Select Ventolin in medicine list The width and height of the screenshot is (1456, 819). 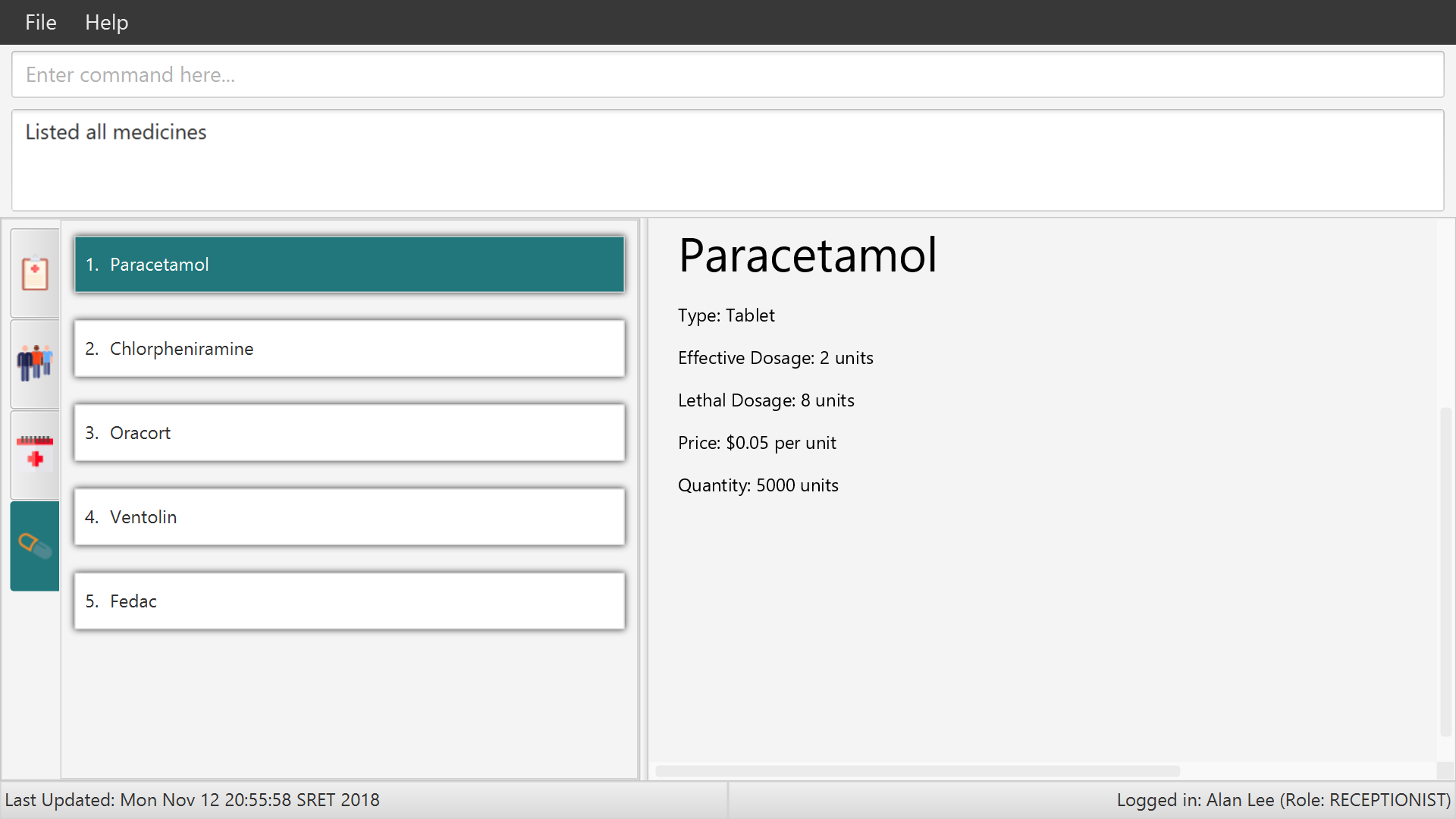click(350, 516)
